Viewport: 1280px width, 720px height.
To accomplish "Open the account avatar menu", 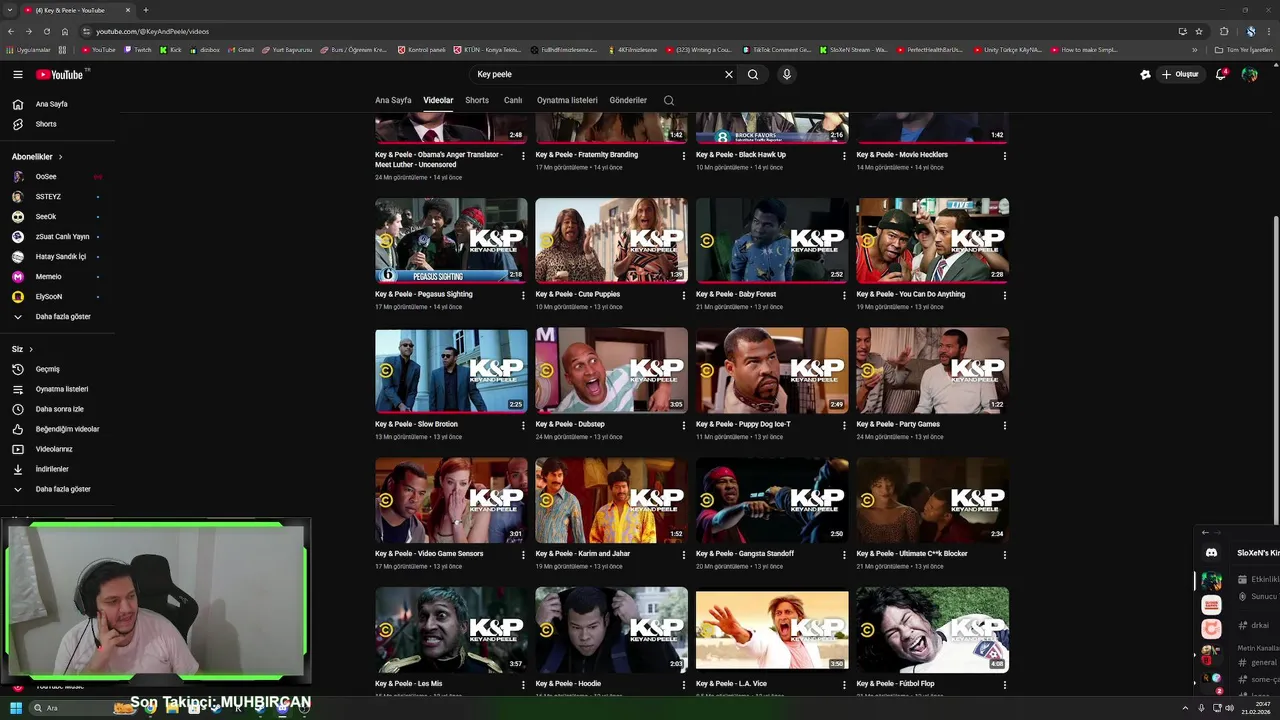I will tap(1249, 74).
